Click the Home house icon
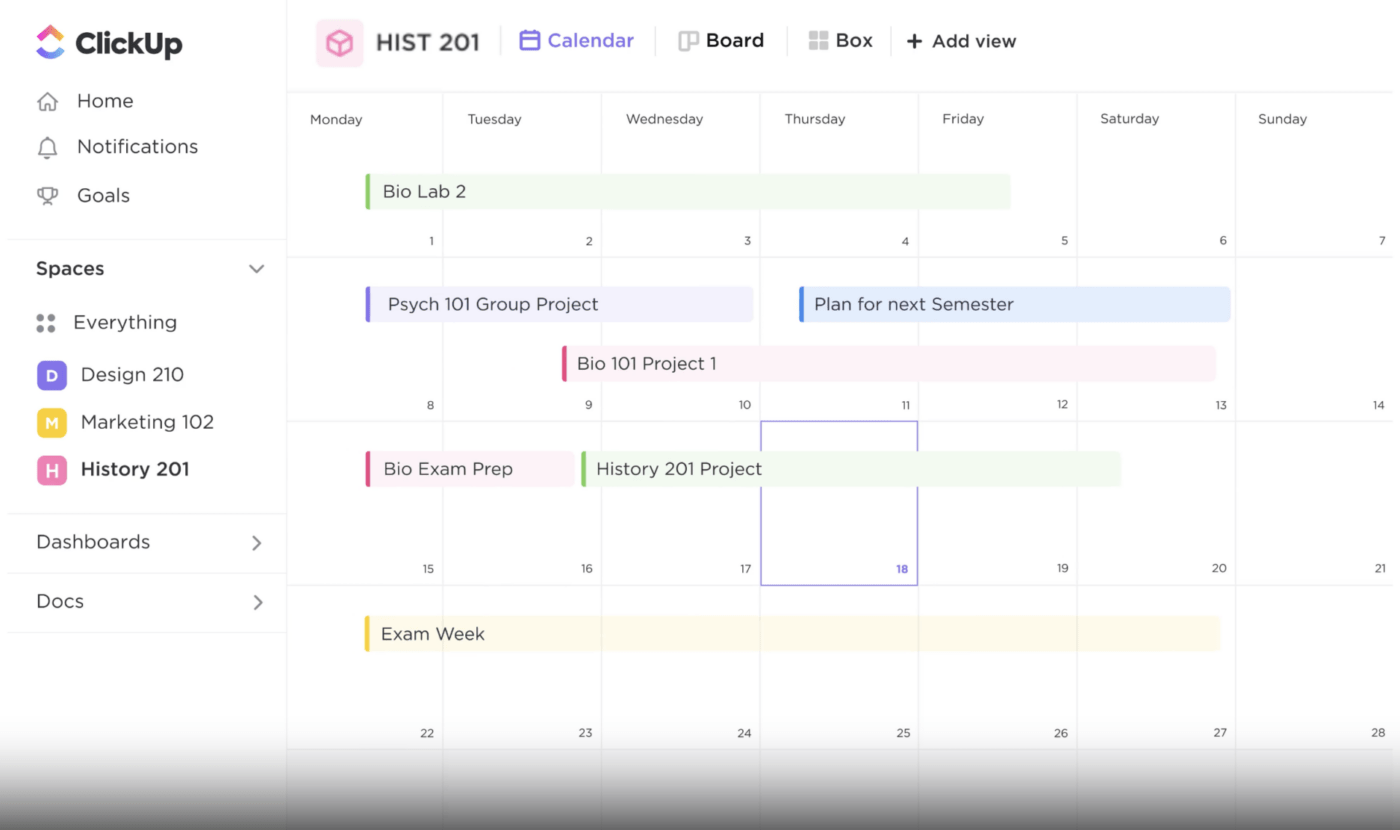1400x830 pixels. click(x=47, y=101)
